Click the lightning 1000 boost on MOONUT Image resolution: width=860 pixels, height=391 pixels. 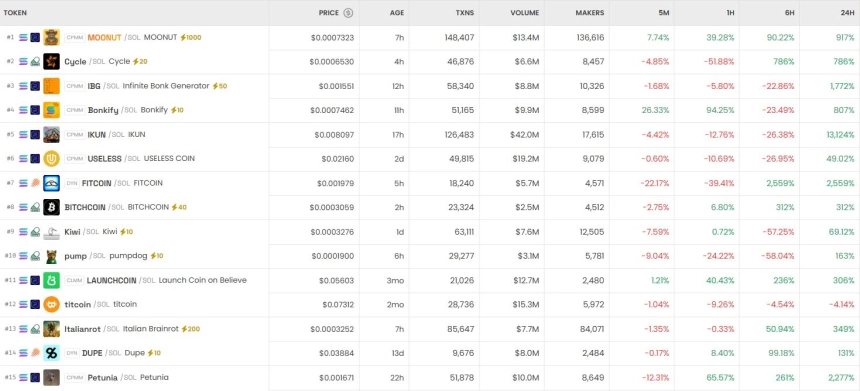pos(191,37)
